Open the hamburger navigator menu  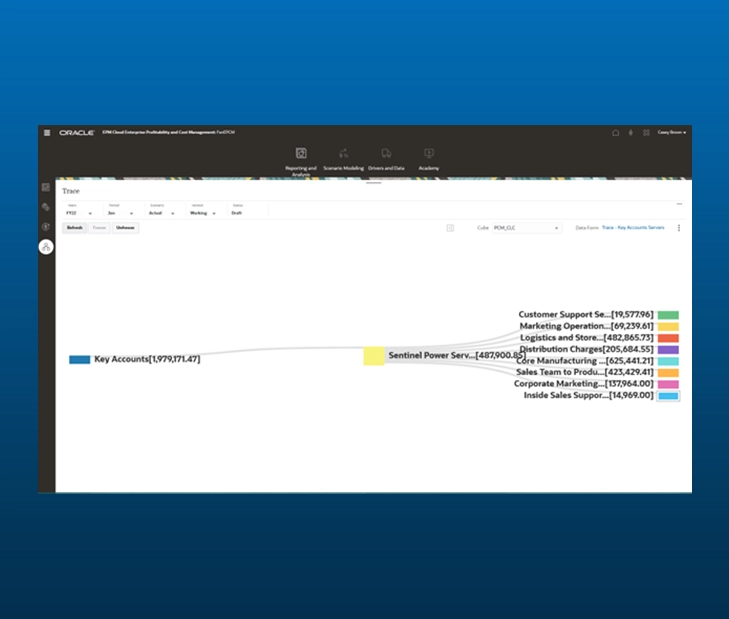click(x=46, y=132)
